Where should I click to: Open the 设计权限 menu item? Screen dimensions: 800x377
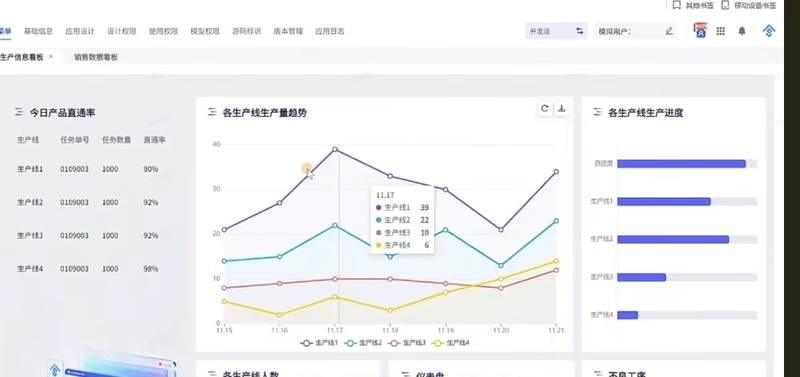121,31
